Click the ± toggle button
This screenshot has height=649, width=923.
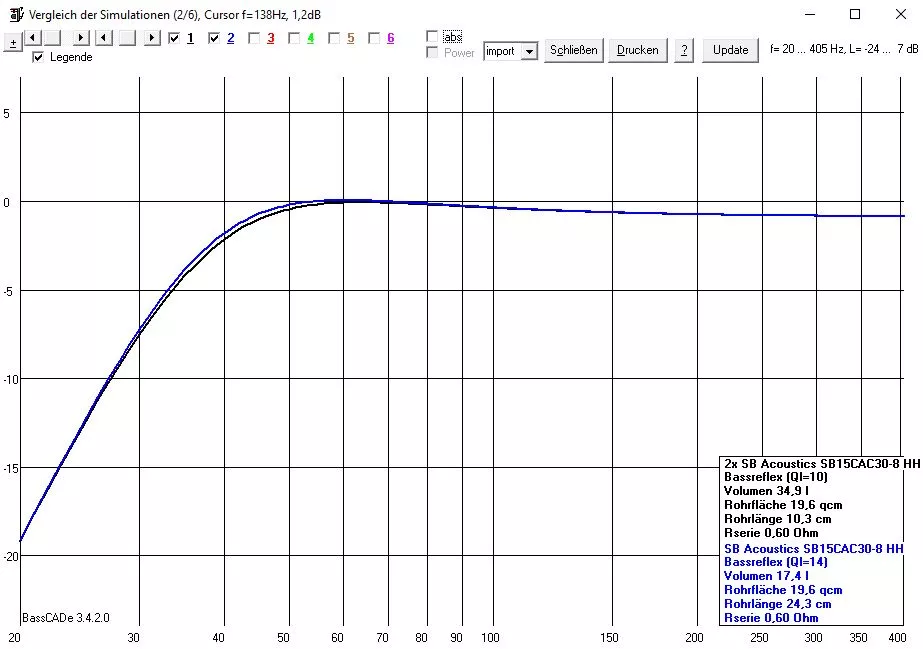(13, 42)
